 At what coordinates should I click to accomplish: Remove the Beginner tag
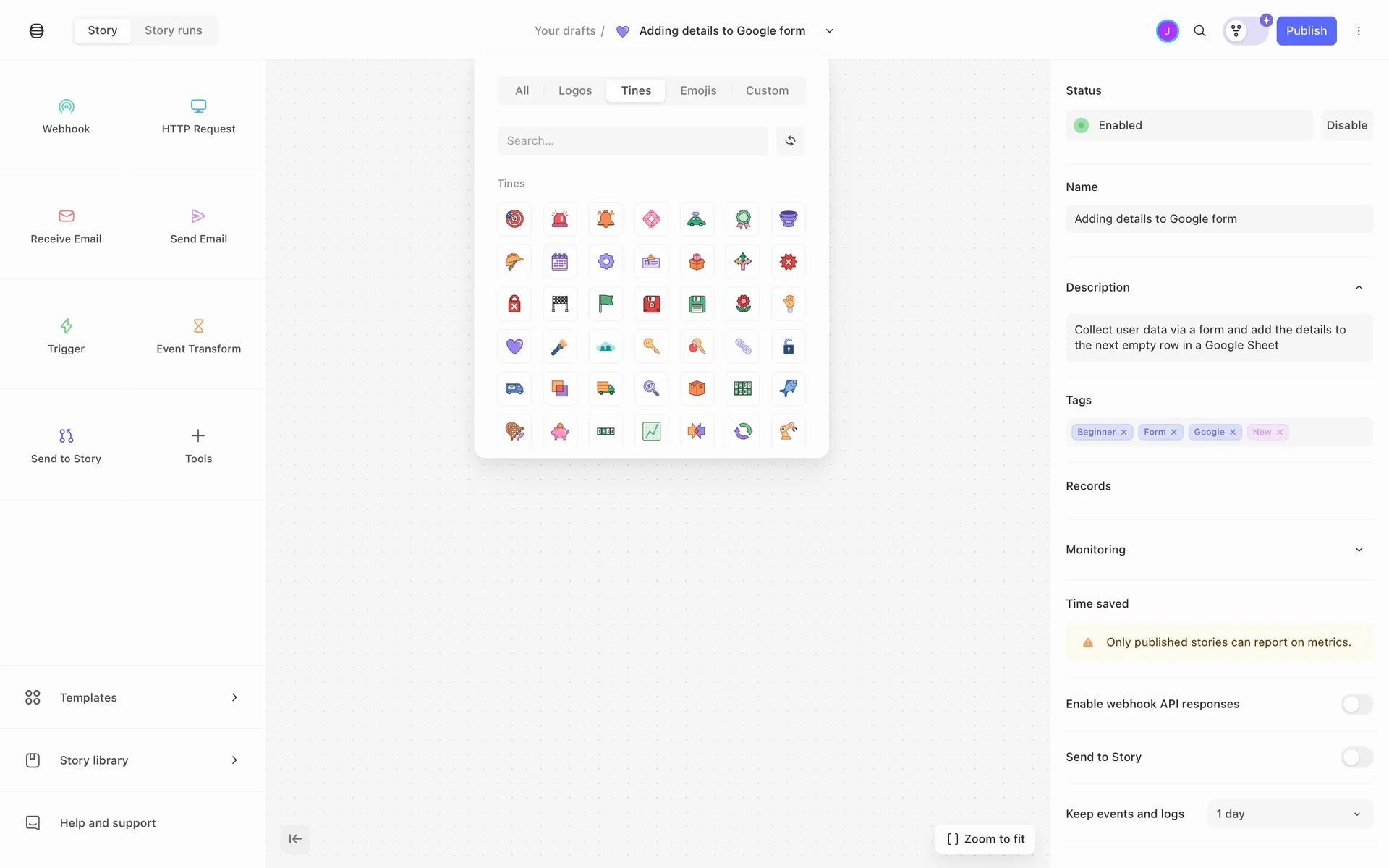point(1123,433)
